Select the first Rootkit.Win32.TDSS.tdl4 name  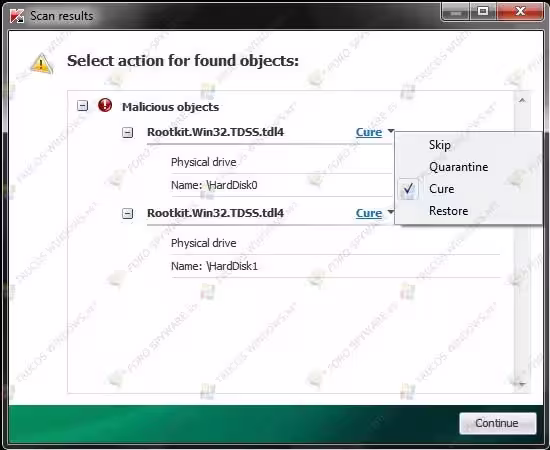point(215,132)
